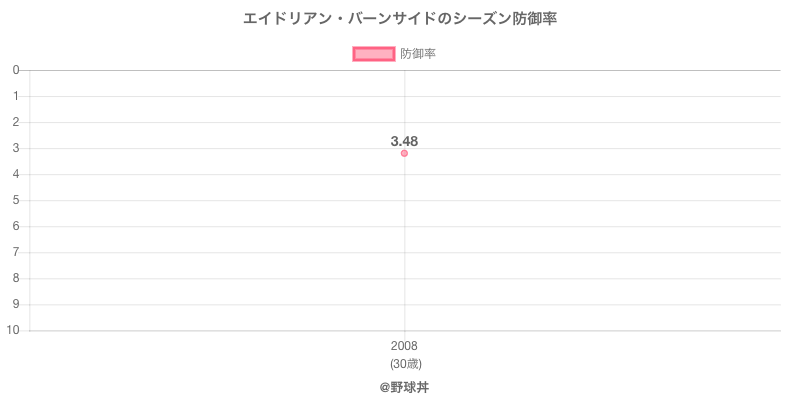800x400 pixels.
Task: Click the 3 y-axis tick label
Action: (x=17, y=148)
